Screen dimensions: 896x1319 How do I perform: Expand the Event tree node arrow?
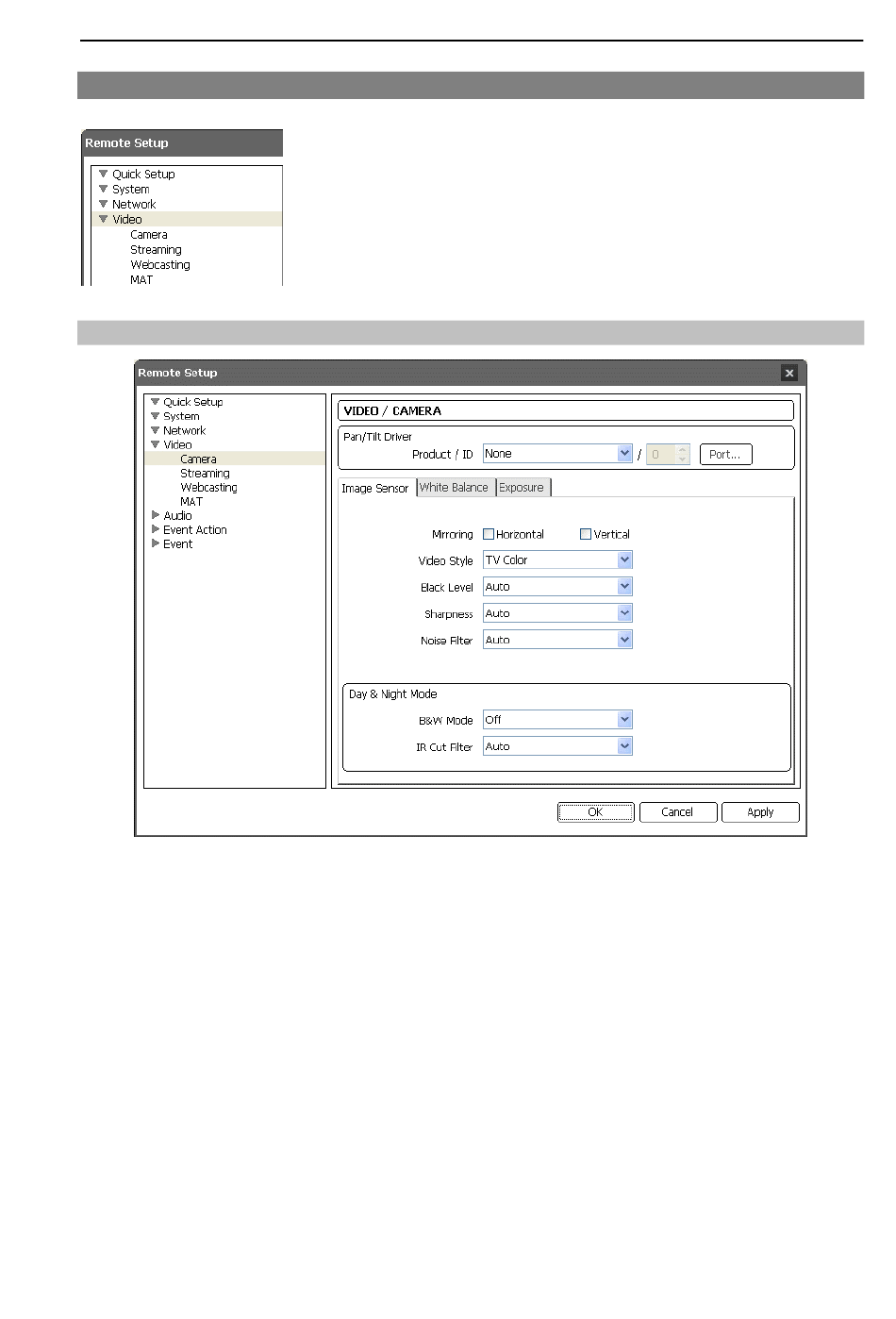pos(156,543)
